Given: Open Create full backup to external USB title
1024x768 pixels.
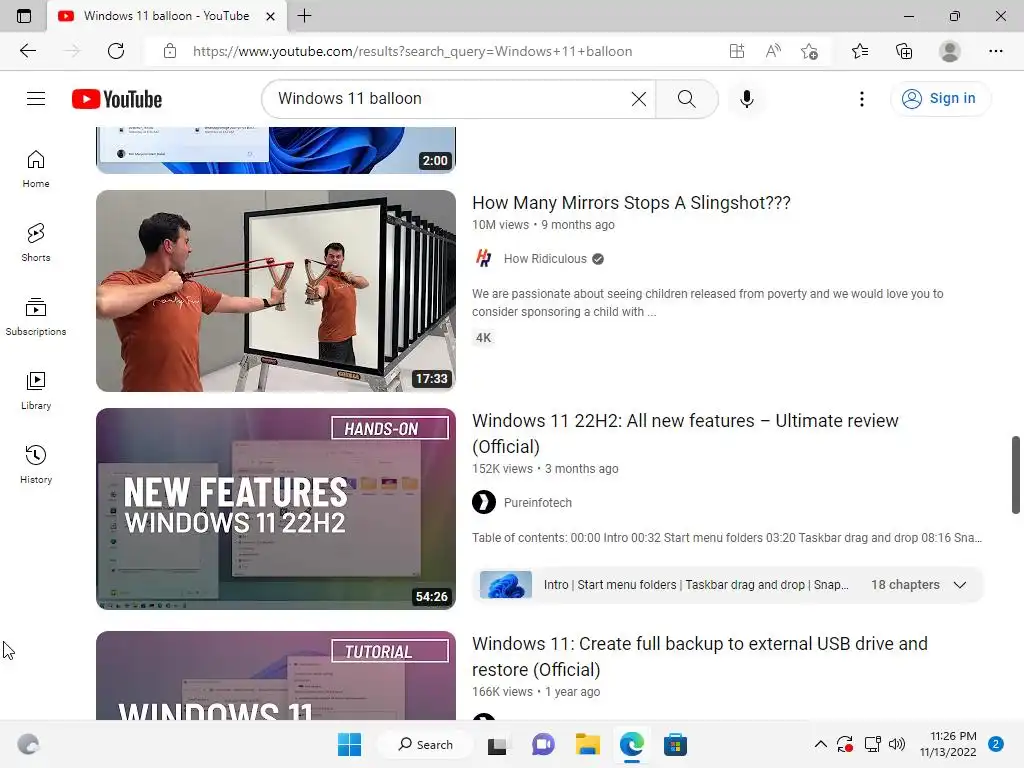Looking at the screenshot, I should [x=699, y=656].
